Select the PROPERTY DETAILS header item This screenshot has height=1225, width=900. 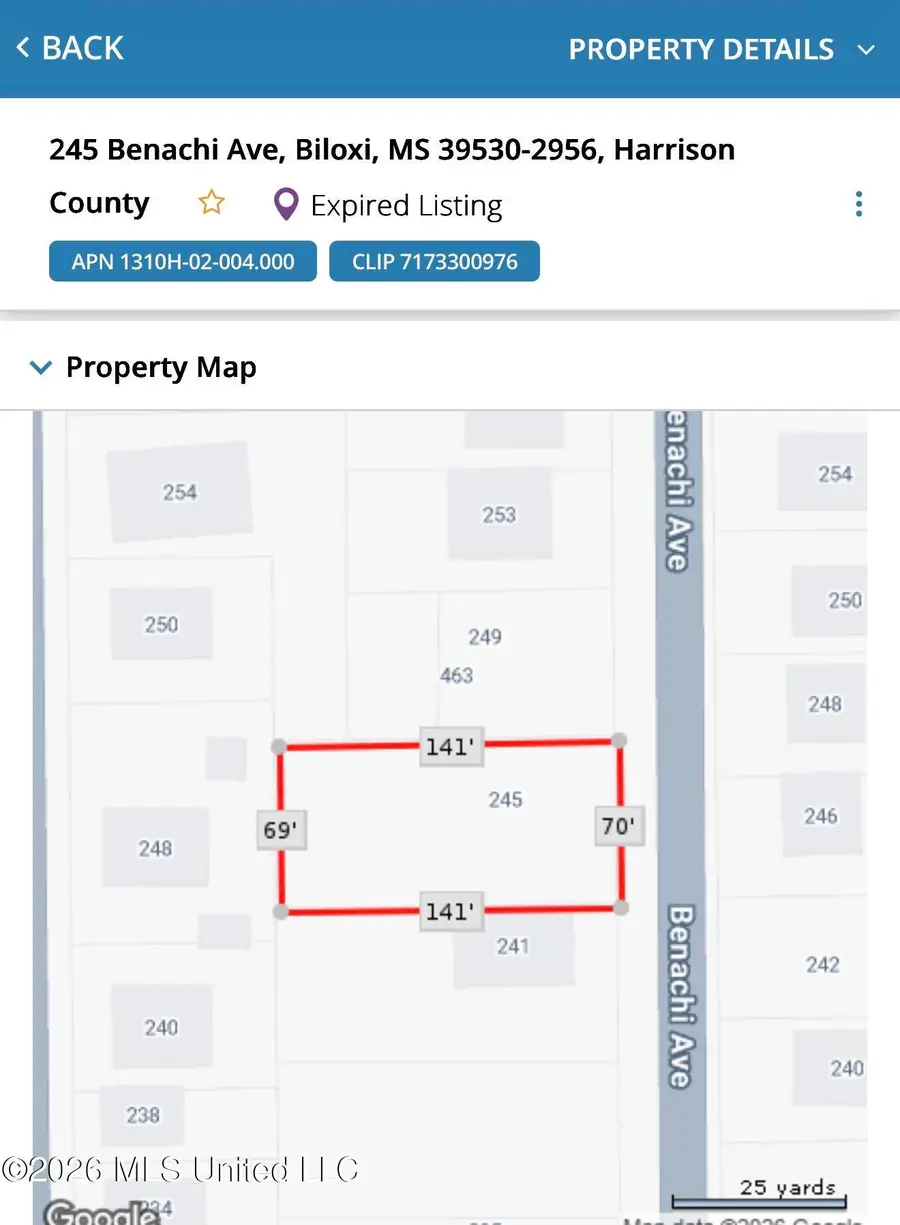[x=701, y=49]
